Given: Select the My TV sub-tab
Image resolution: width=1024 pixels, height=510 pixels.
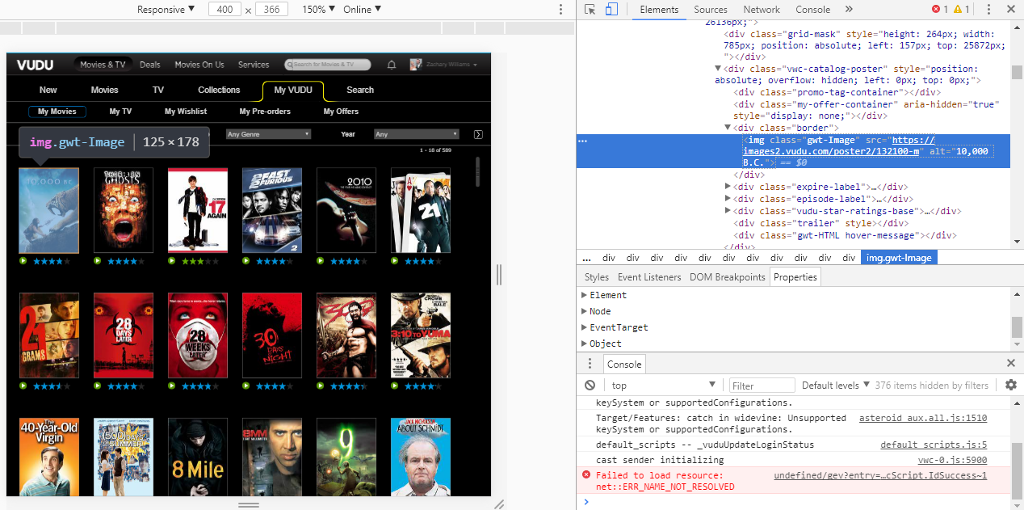Looking at the screenshot, I should [x=121, y=112].
